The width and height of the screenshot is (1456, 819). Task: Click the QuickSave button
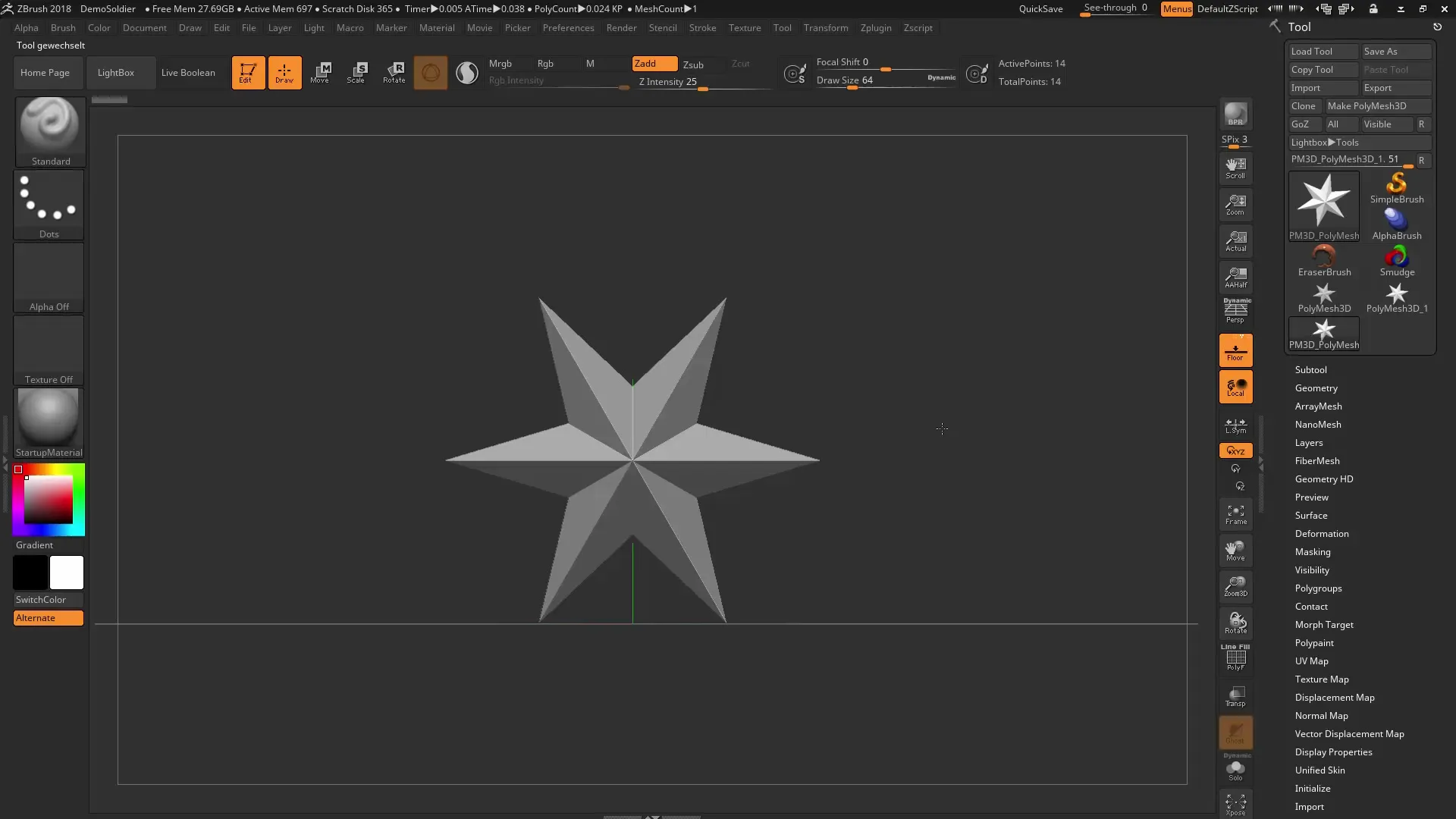(1040, 9)
